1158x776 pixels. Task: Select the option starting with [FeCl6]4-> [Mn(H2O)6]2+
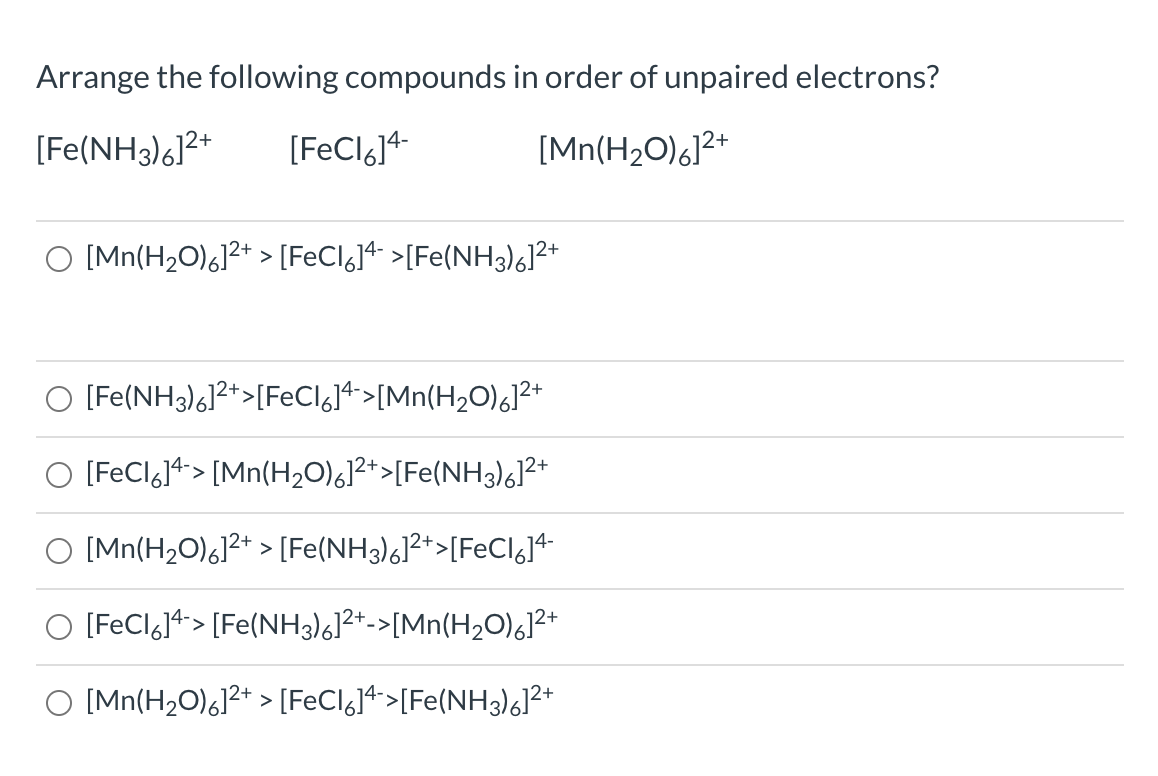point(58,475)
